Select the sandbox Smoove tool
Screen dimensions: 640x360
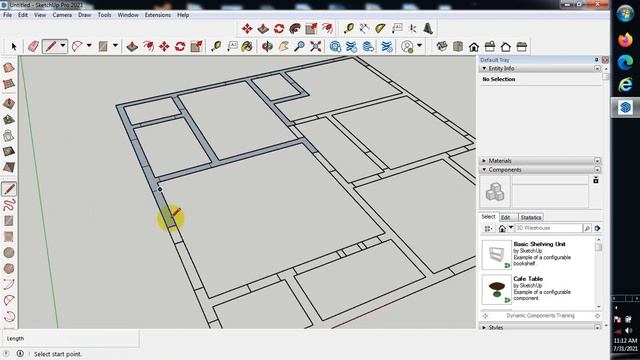[9, 103]
